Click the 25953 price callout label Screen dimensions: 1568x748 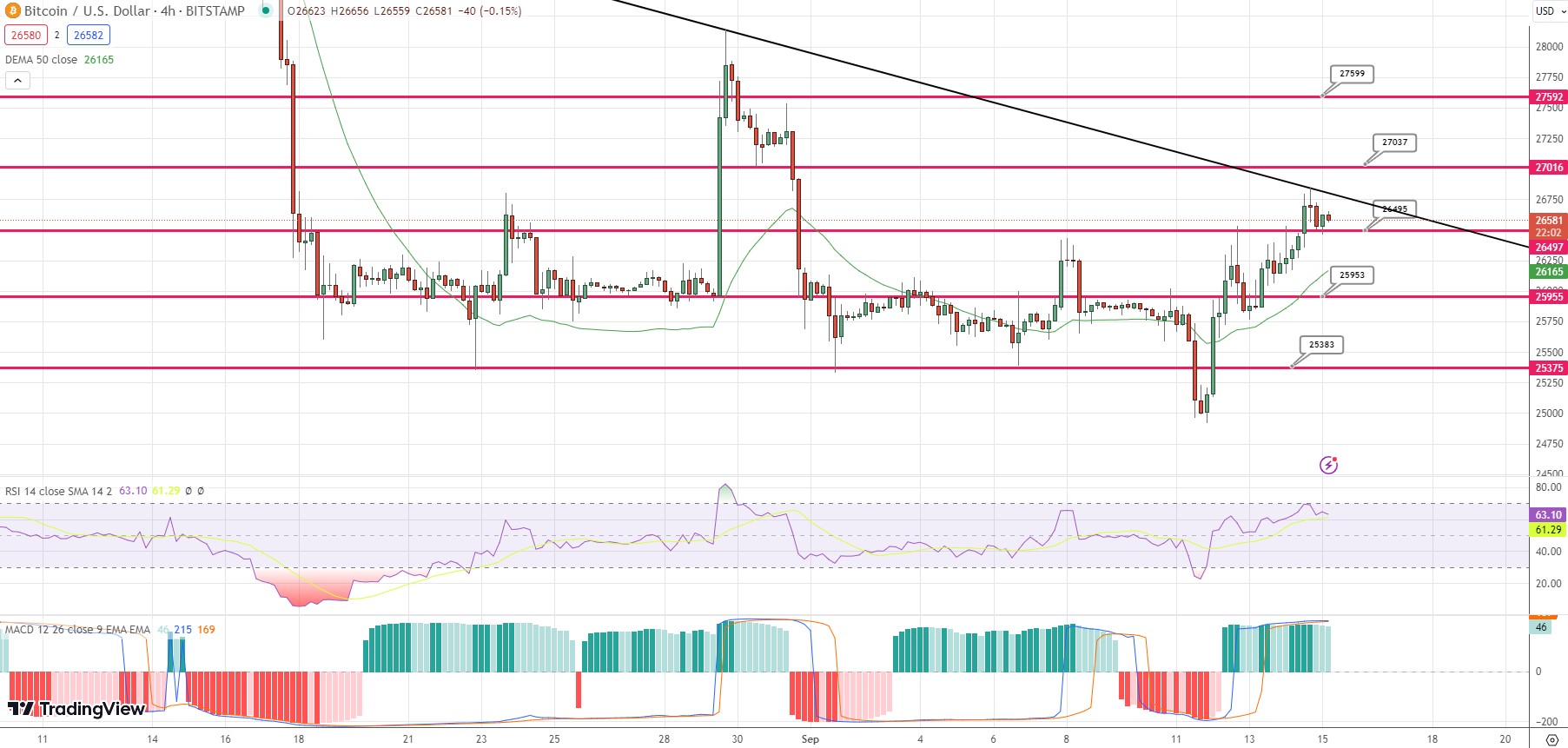(x=1352, y=275)
